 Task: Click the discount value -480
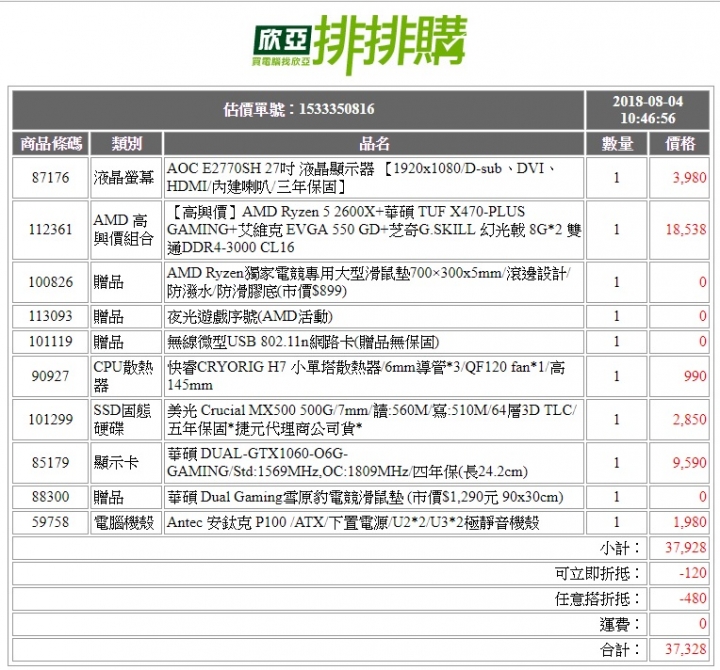click(693, 598)
